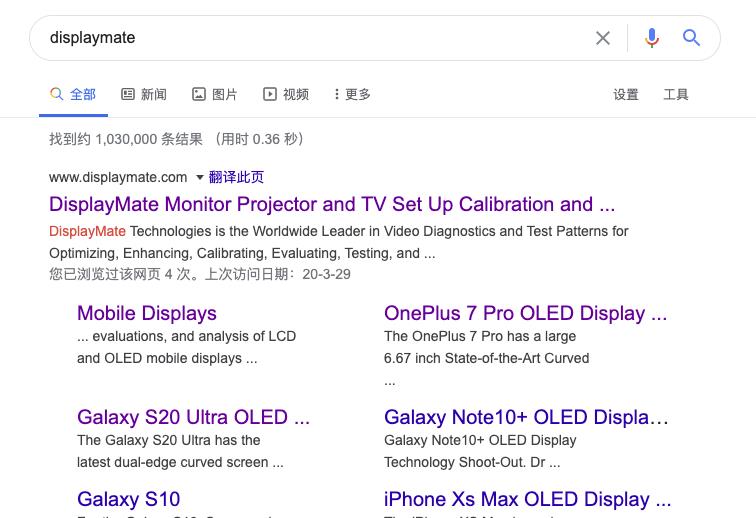Open Galaxy Note10+ OLED Display sitelink
Image resolution: width=756 pixels, height=518 pixels.
tap(526, 417)
